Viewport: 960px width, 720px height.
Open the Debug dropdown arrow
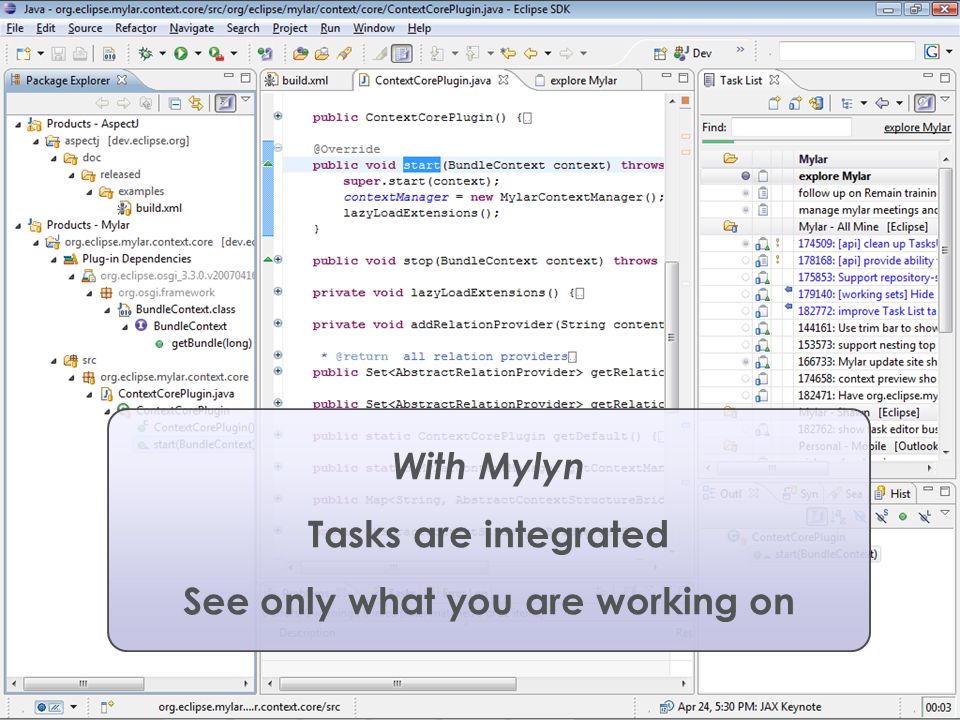click(162, 54)
